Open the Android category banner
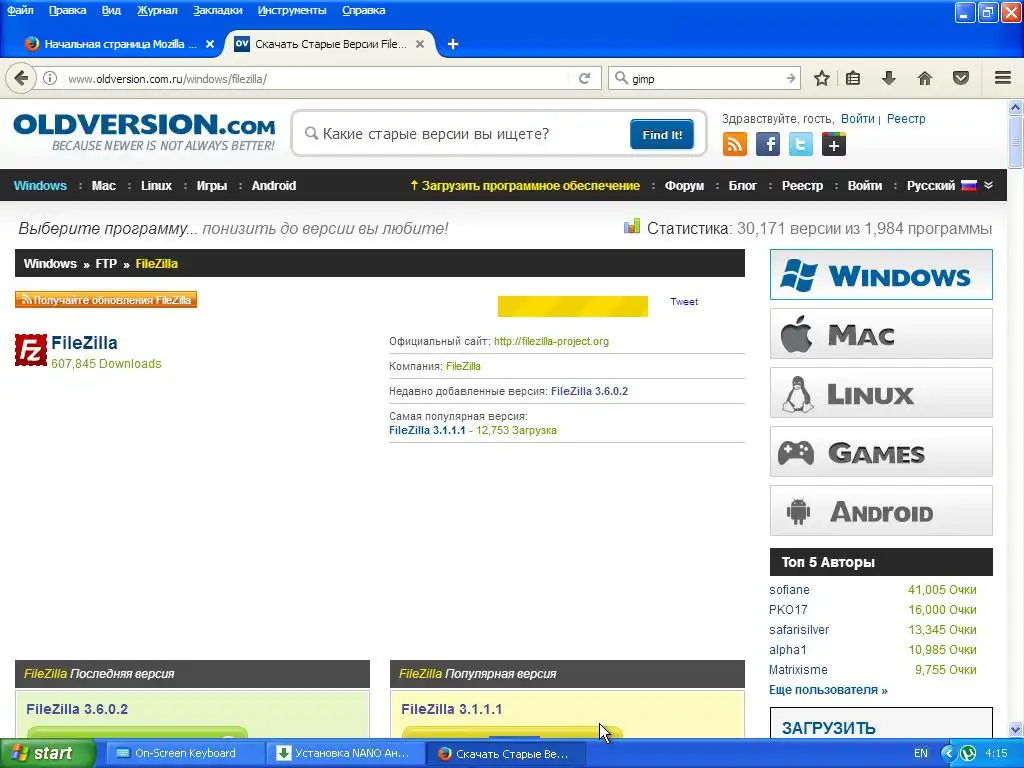The width and height of the screenshot is (1024, 768). (881, 510)
